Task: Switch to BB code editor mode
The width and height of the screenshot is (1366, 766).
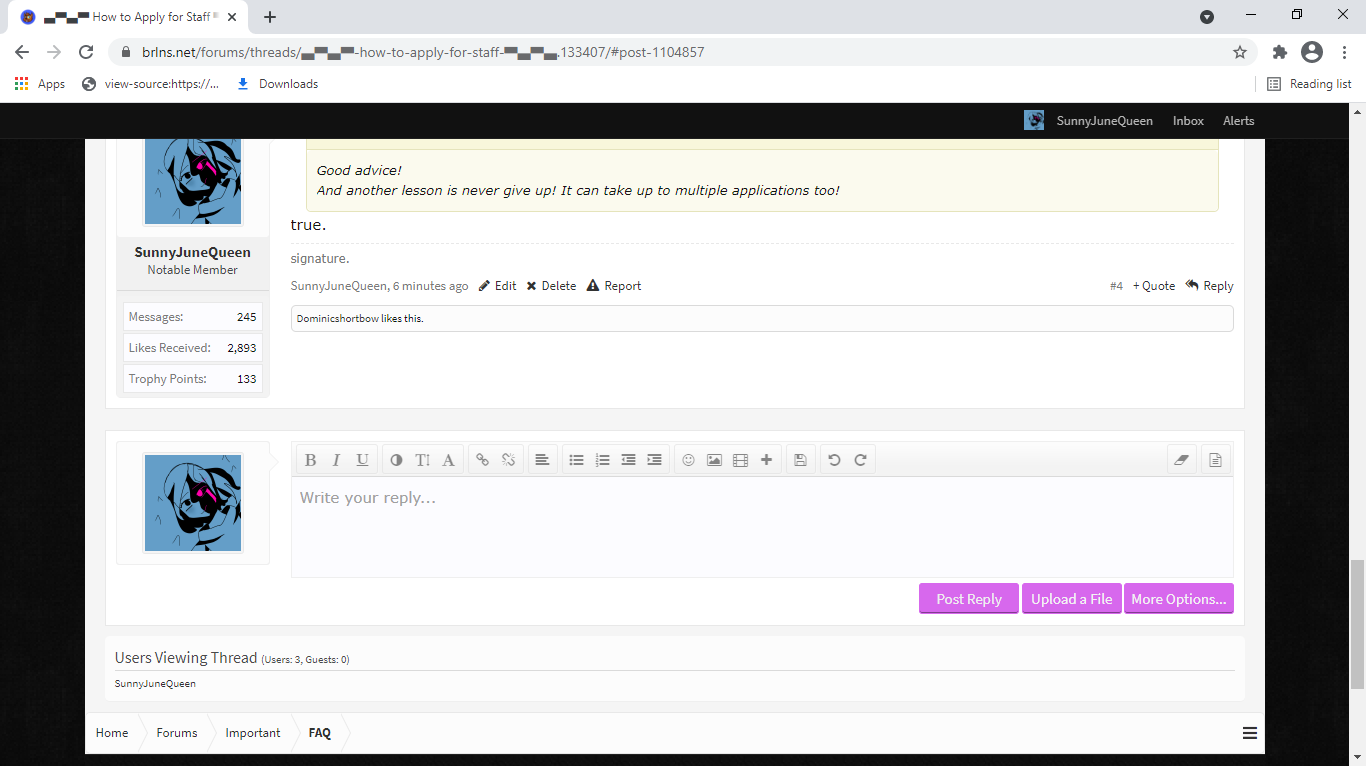Action: click(x=1215, y=460)
